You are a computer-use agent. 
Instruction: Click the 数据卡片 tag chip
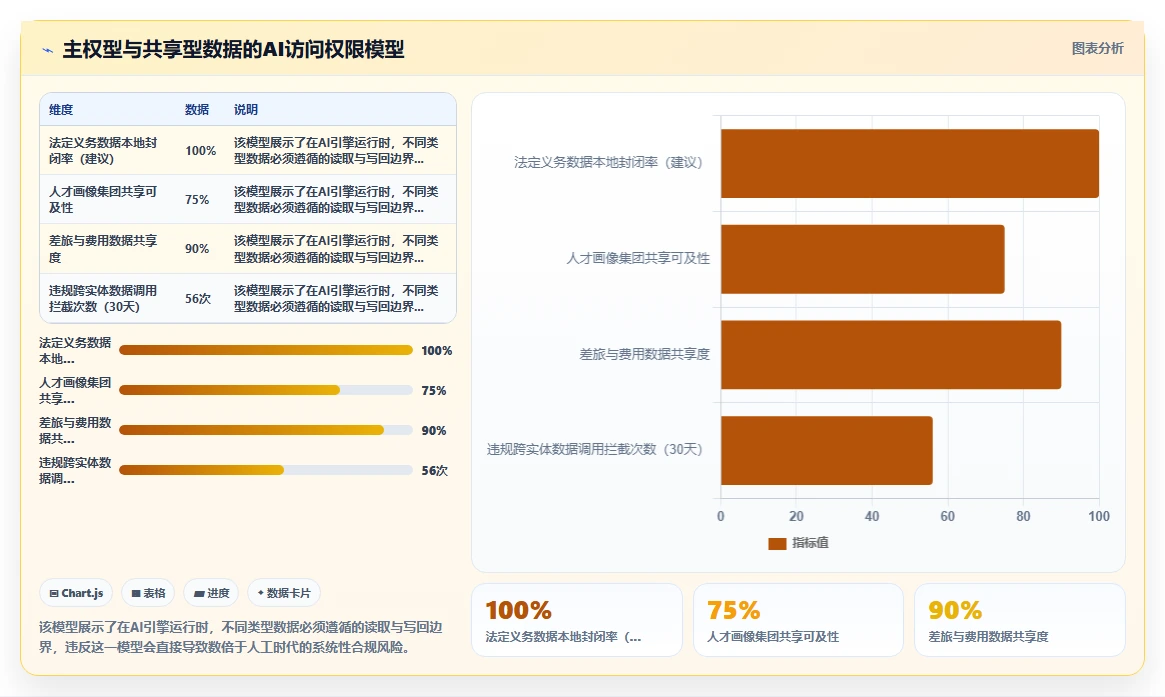tap(284, 593)
